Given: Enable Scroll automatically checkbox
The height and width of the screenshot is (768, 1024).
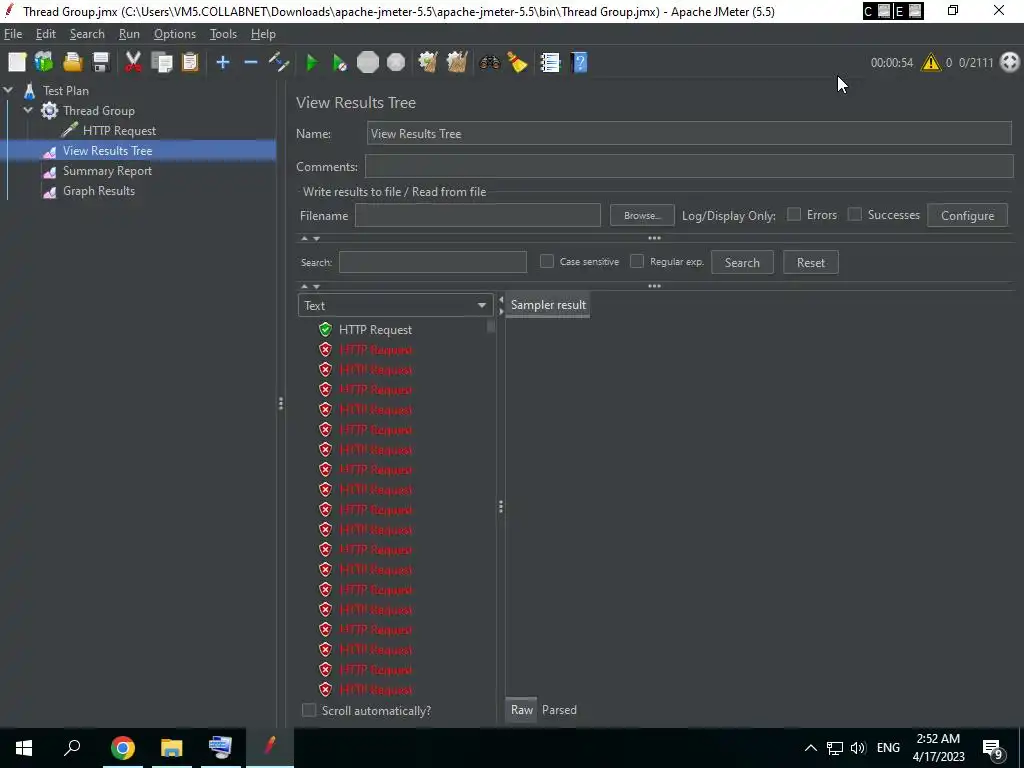Looking at the screenshot, I should (x=309, y=710).
